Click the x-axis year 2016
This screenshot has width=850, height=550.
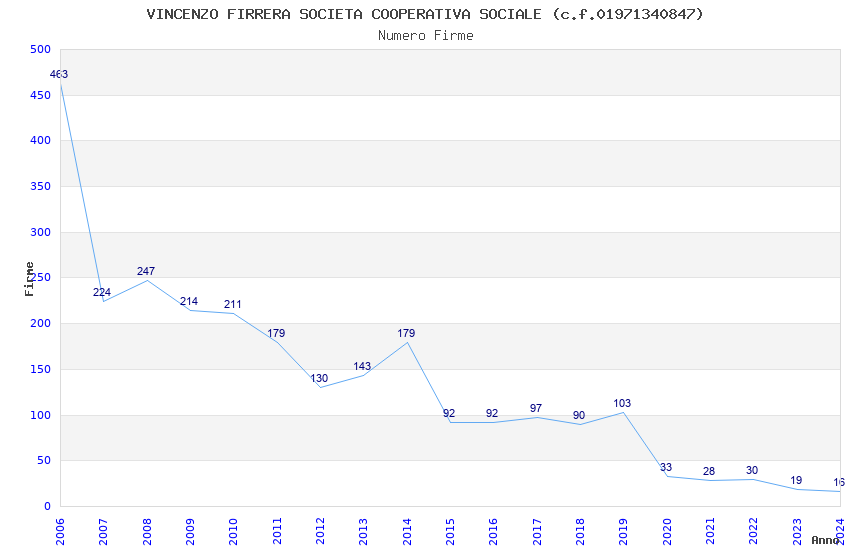point(493,531)
